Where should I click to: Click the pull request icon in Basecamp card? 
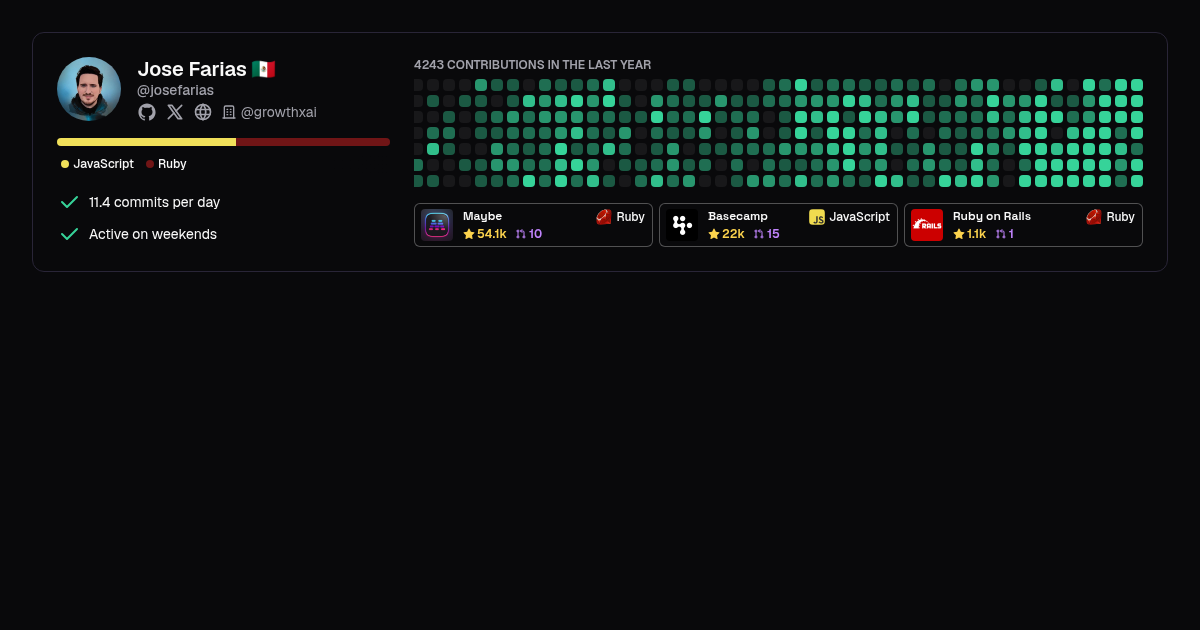(x=759, y=234)
